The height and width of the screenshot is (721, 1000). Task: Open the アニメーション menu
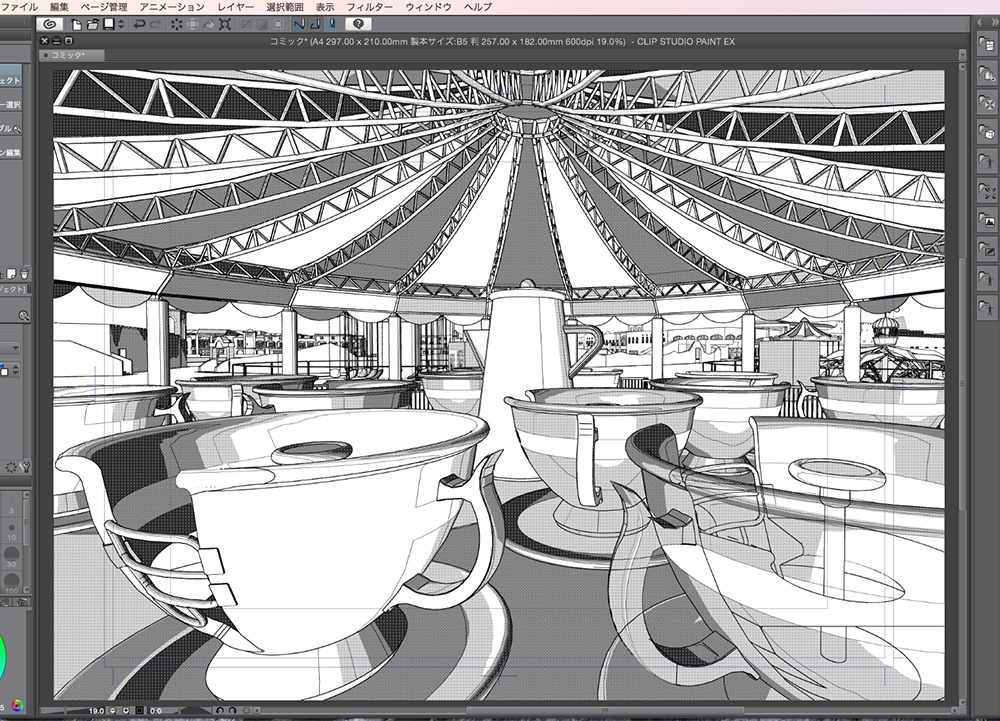pos(172,7)
